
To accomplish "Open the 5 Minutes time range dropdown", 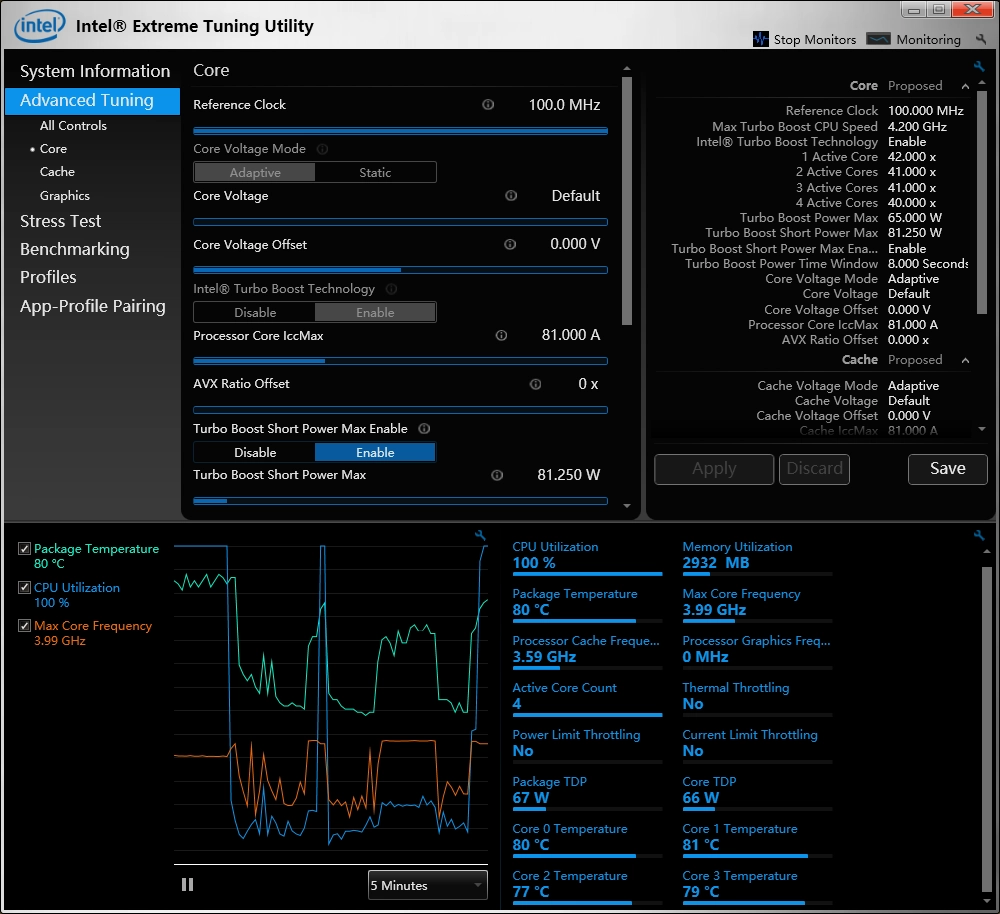I will pos(427,885).
